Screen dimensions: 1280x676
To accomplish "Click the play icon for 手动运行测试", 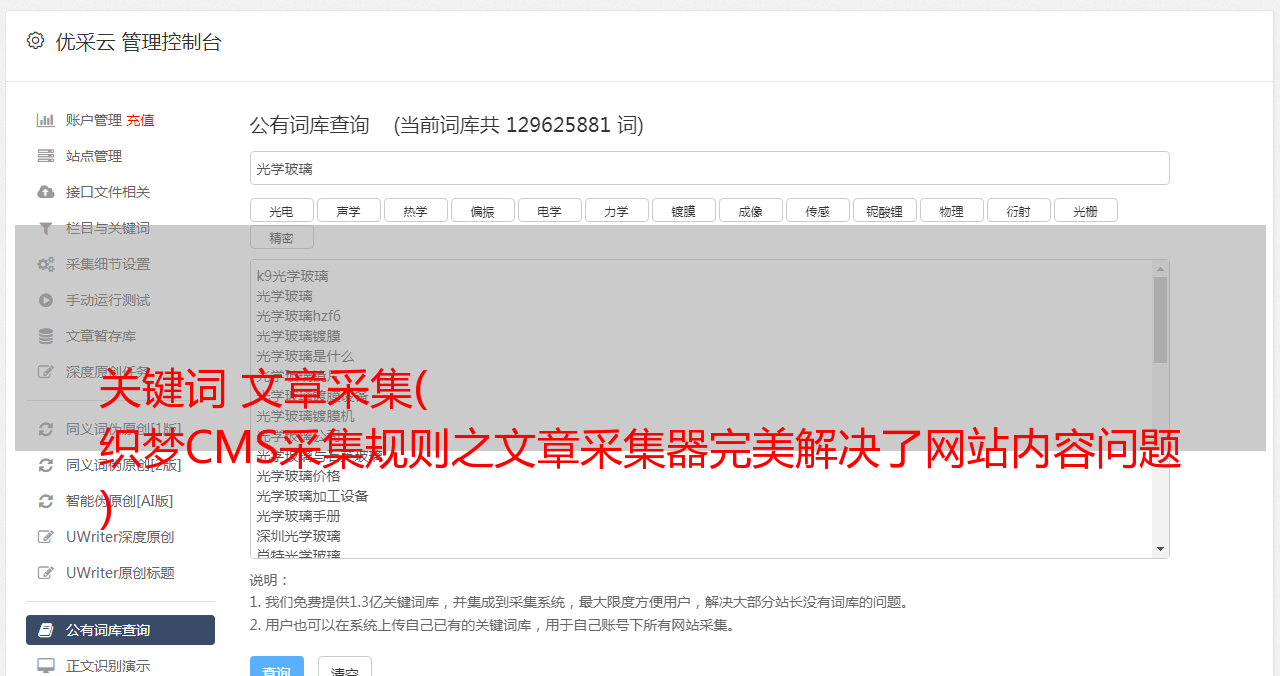I will [x=46, y=300].
